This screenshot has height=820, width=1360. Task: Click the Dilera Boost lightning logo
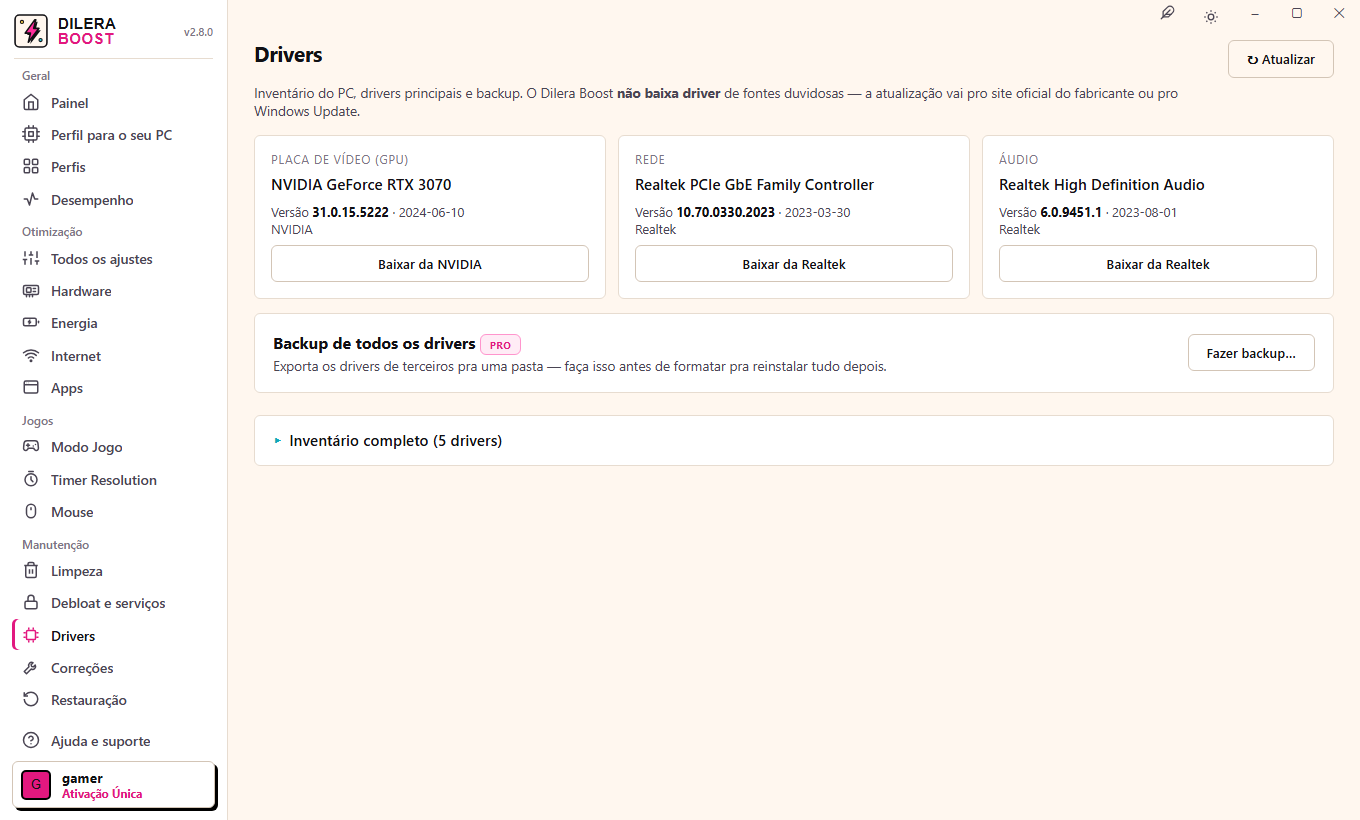(x=32, y=31)
